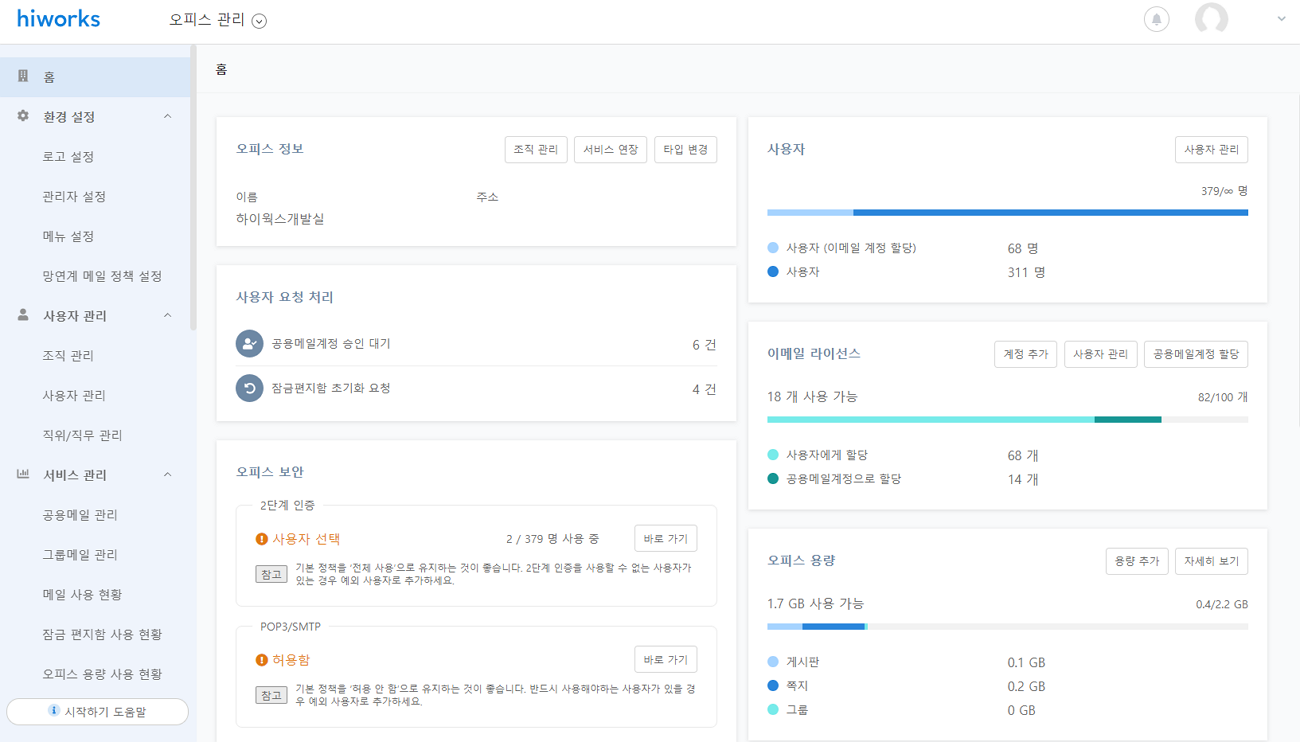Click the building icon next to 홈
This screenshot has width=1300, height=742.
pyautogui.click(x=23, y=76)
